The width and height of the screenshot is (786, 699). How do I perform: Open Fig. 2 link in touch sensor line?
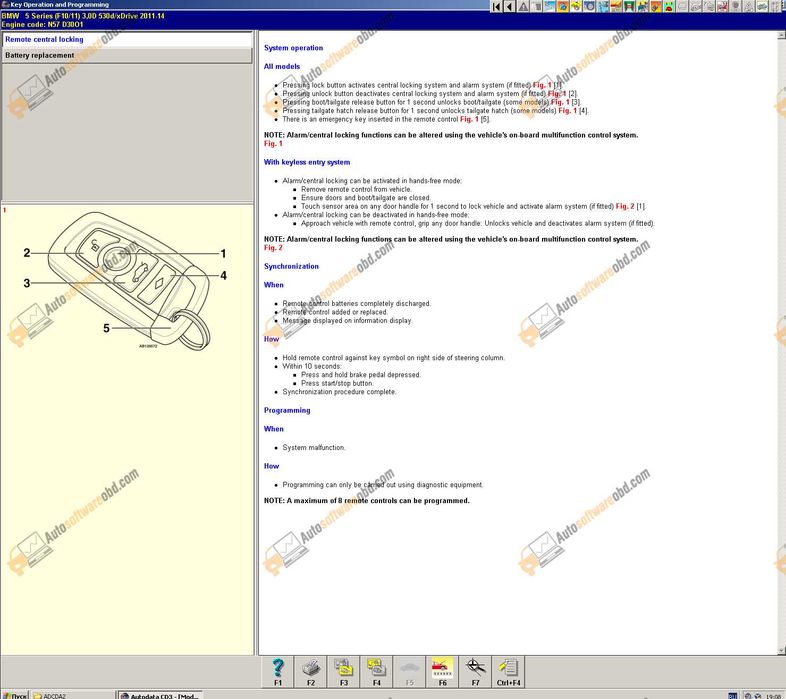625,206
